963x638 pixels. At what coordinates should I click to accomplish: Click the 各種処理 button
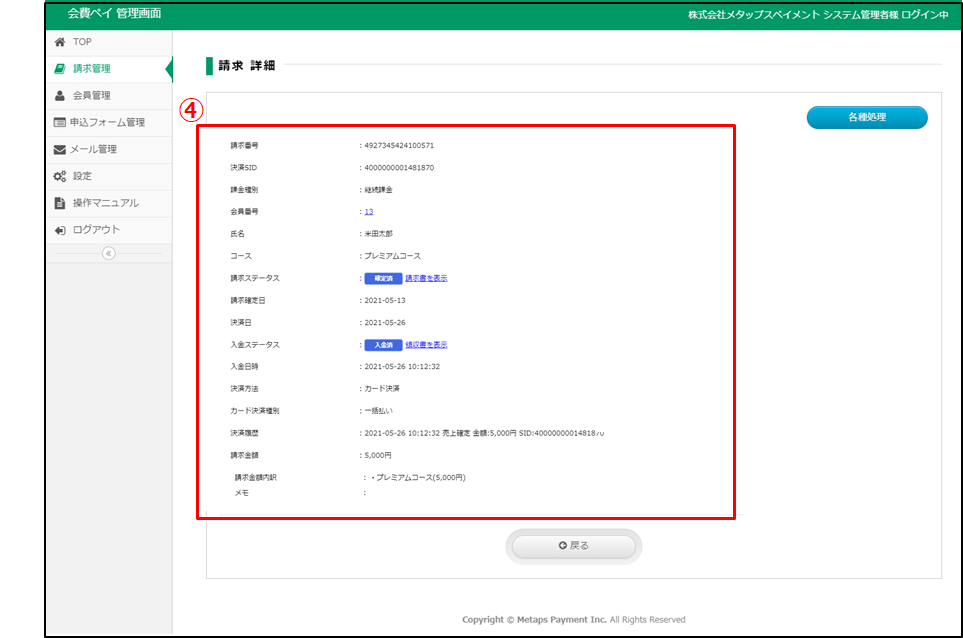tap(867, 117)
